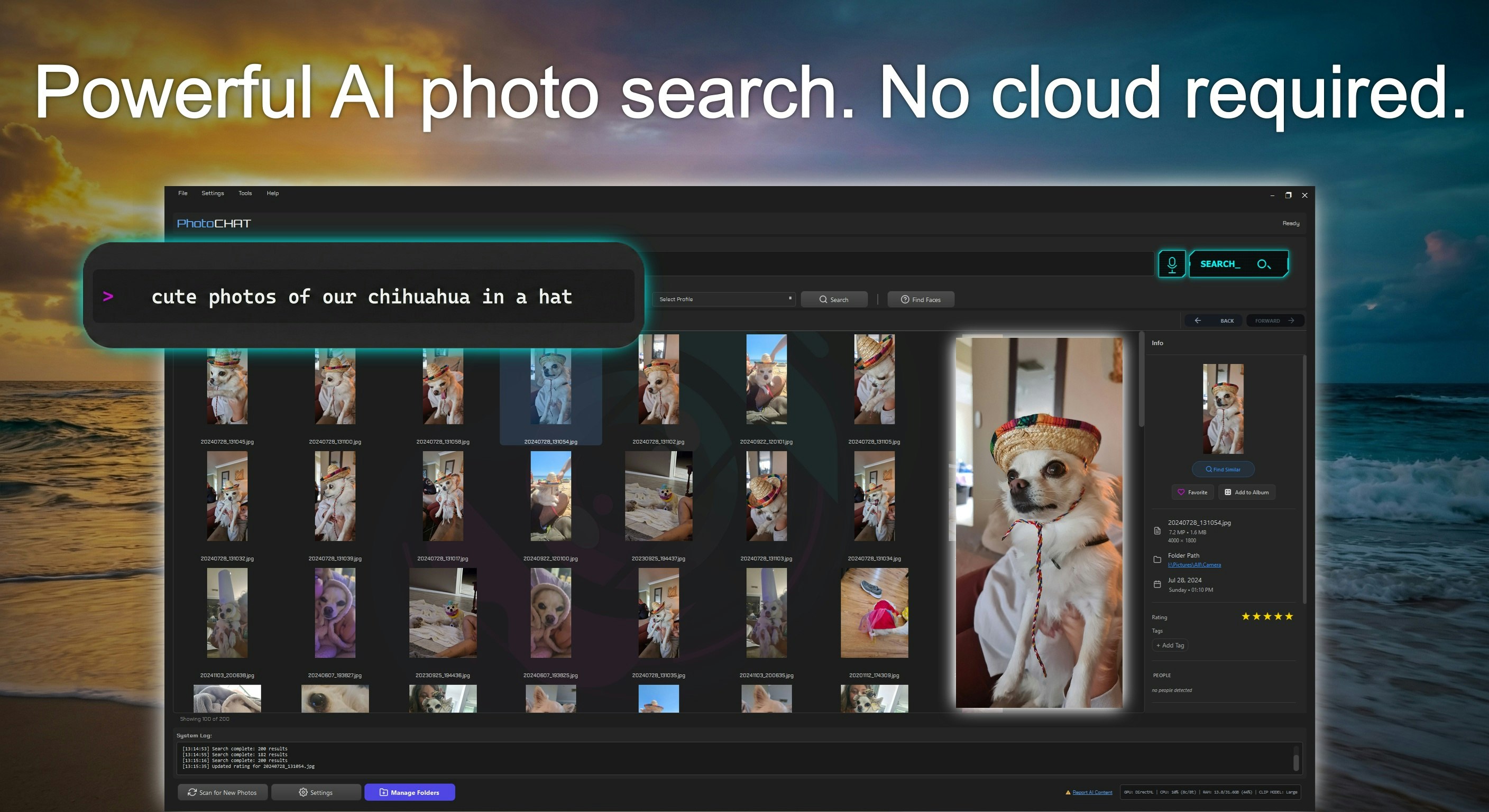The width and height of the screenshot is (1489, 812).
Task: Open Find Similar for the selected chihuahua photo
Action: (1223, 469)
